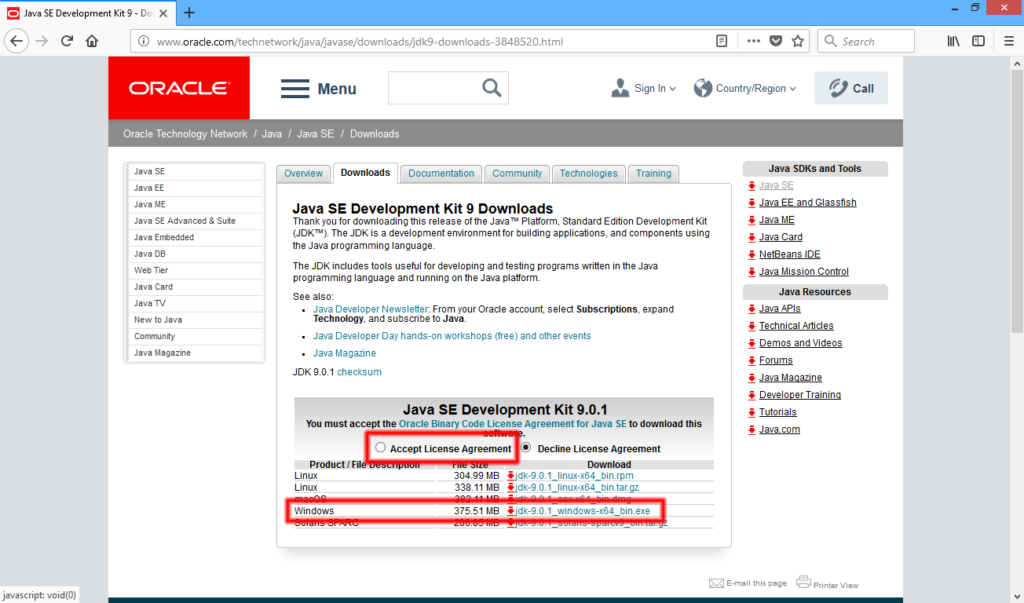Open the Training tab

(653, 173)
